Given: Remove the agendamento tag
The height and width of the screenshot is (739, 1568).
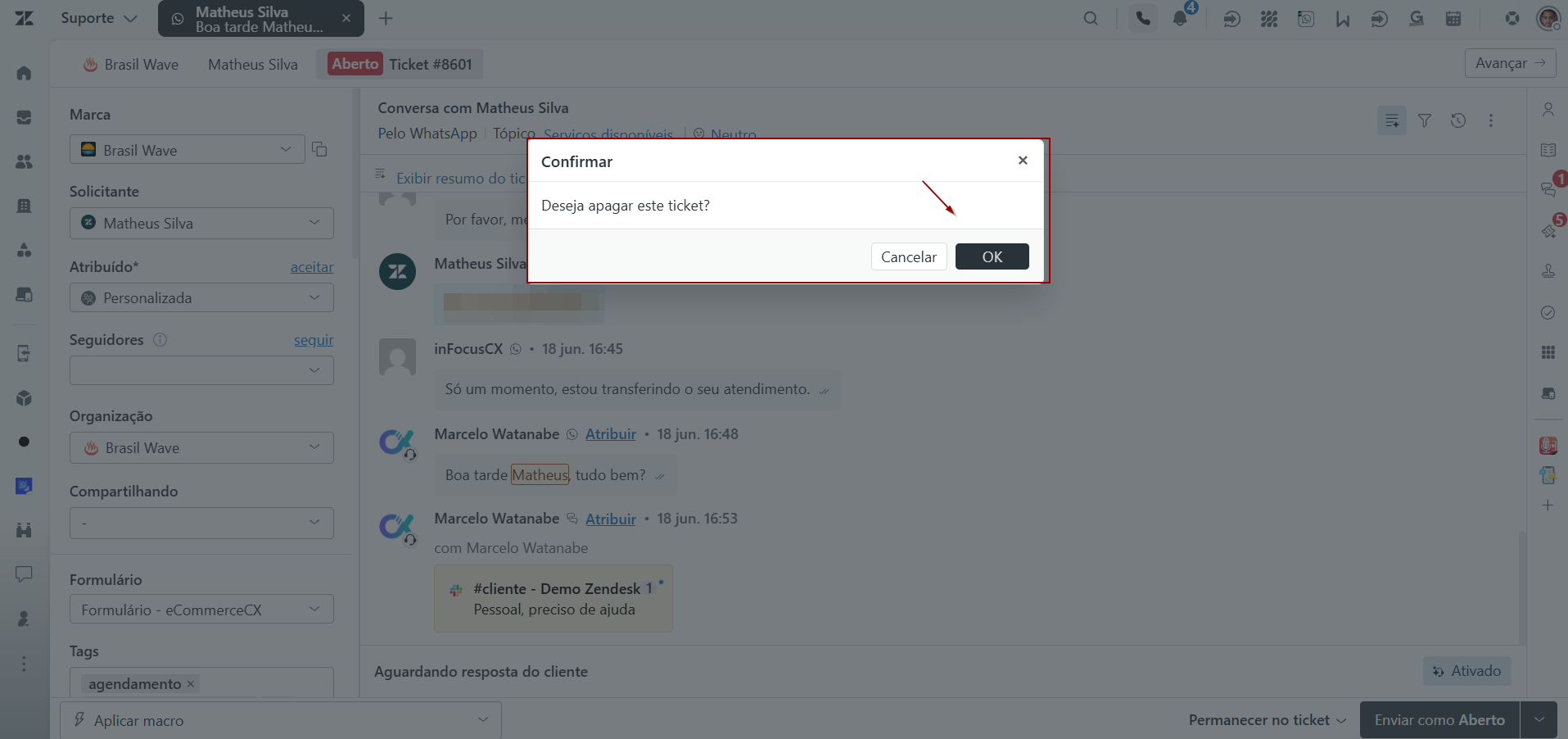Looking at the screenshot, I should coord(191,683).
